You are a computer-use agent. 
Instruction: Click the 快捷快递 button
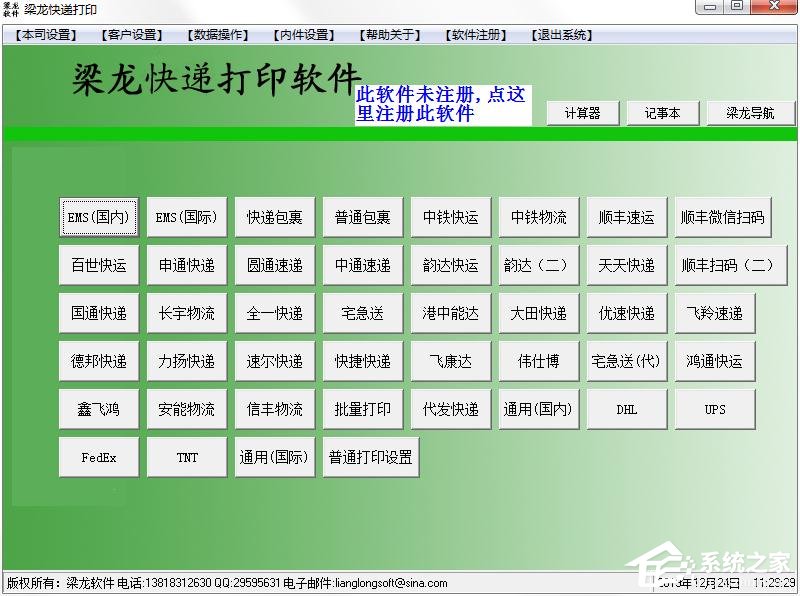[x=363, y=361]
